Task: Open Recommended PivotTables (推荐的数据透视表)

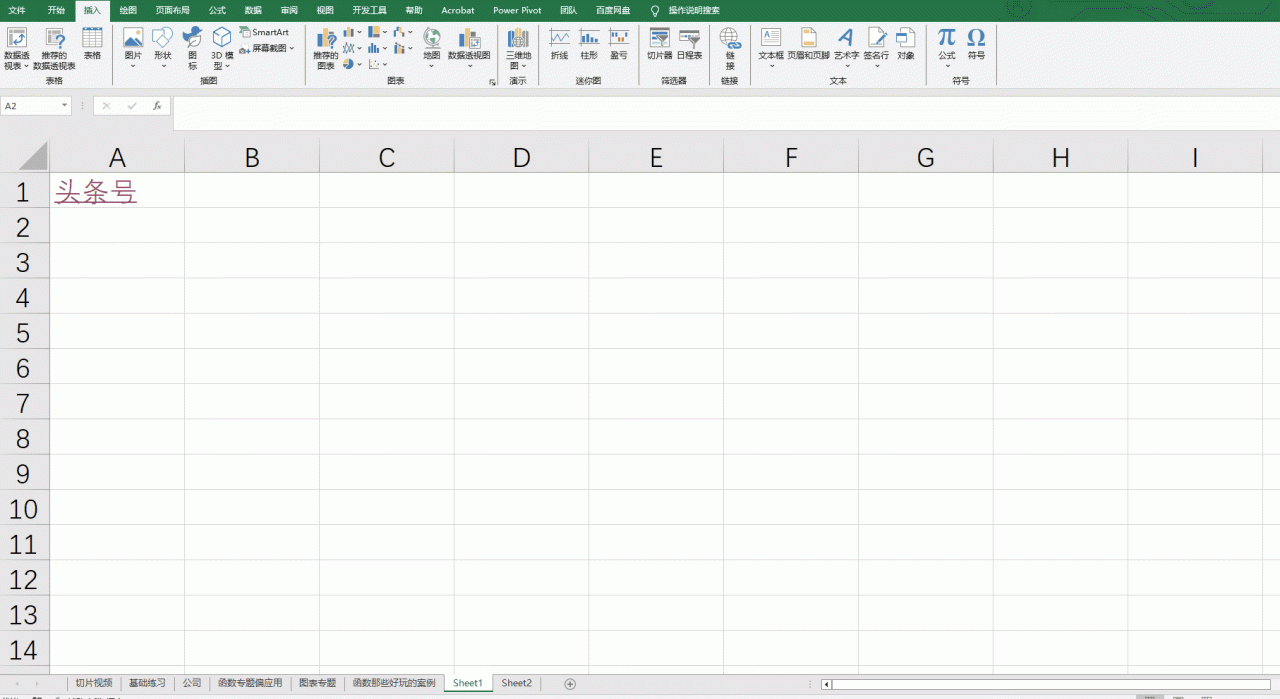Action: point(54,48)
